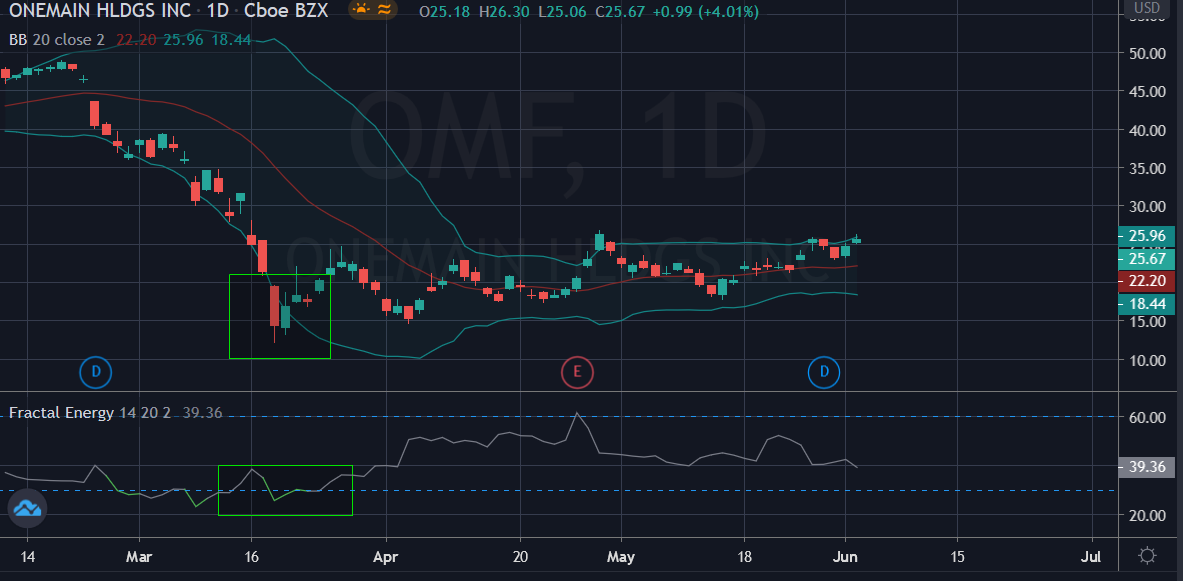Image resolution: width=1183 pixels, height=581 pixels.
Task: Click the 18 date label on time axis
Action: [745, 558]
